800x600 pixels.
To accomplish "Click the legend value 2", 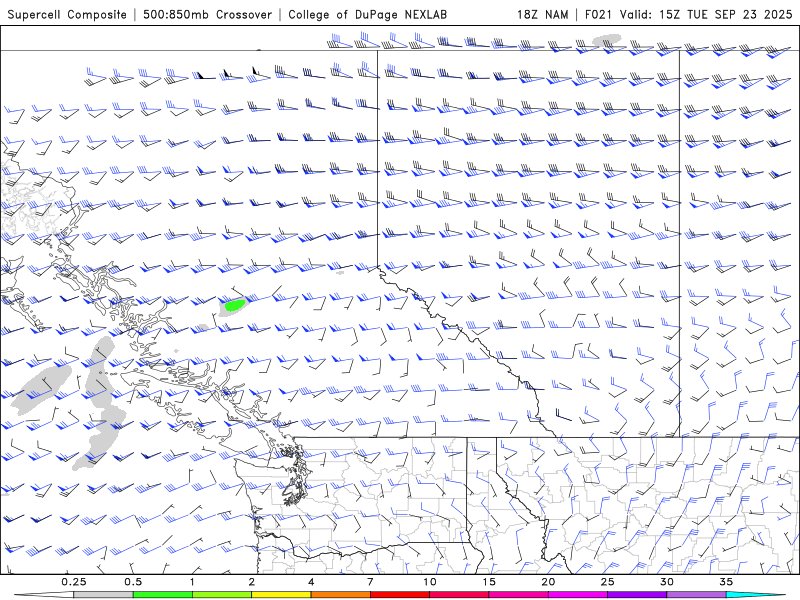I will point(252,582).
